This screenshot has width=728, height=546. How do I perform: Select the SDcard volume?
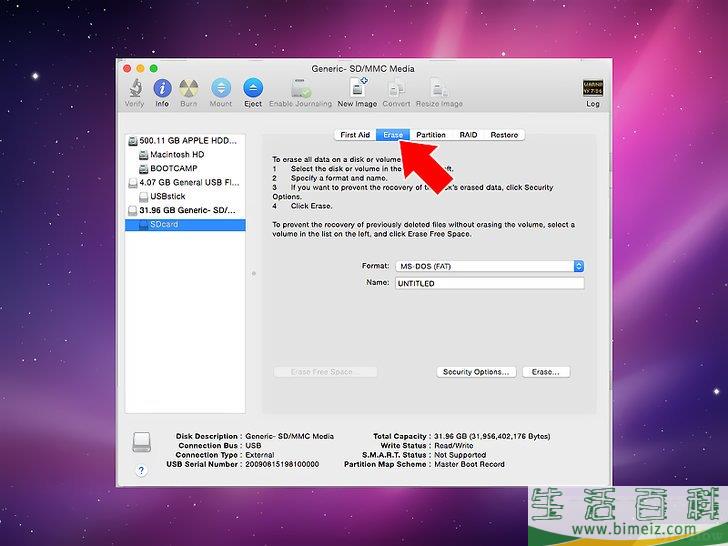click(x=185, y=225)
